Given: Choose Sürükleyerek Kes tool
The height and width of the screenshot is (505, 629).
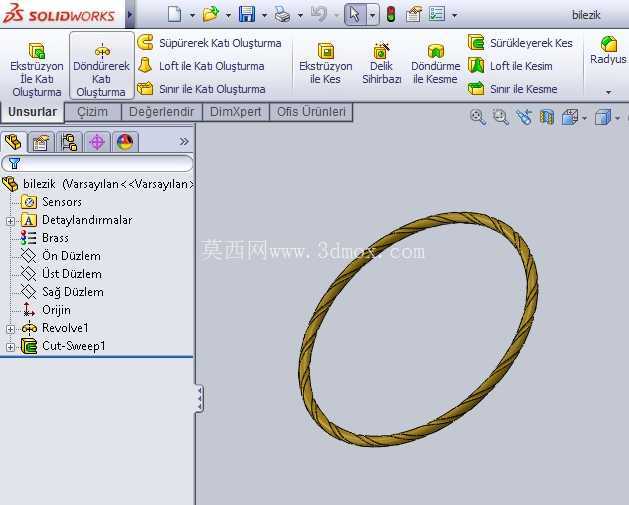Looking at the screenshot, I should pyautogui.click(x=520, y=43).
